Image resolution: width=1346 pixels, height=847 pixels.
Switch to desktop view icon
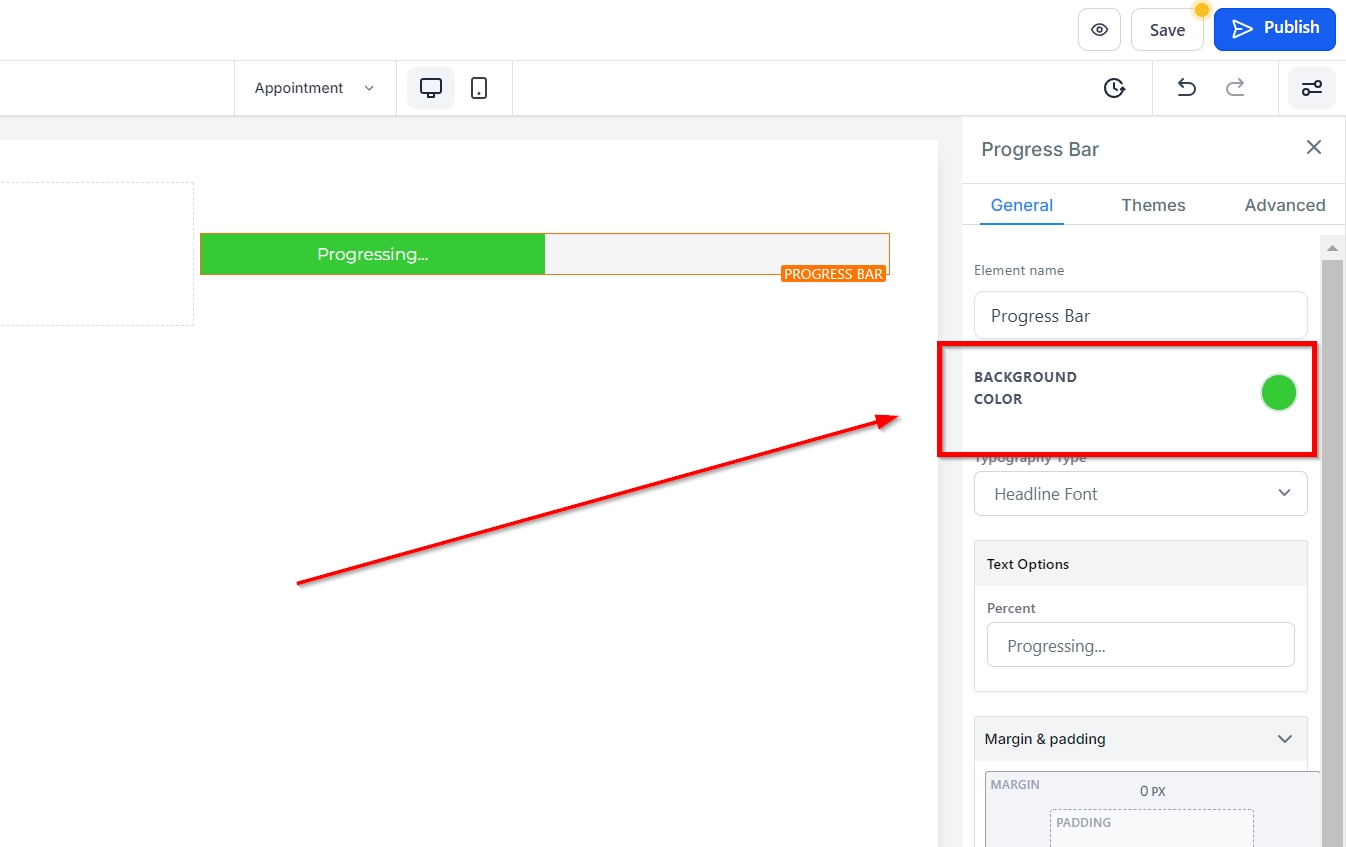[431, 88]
